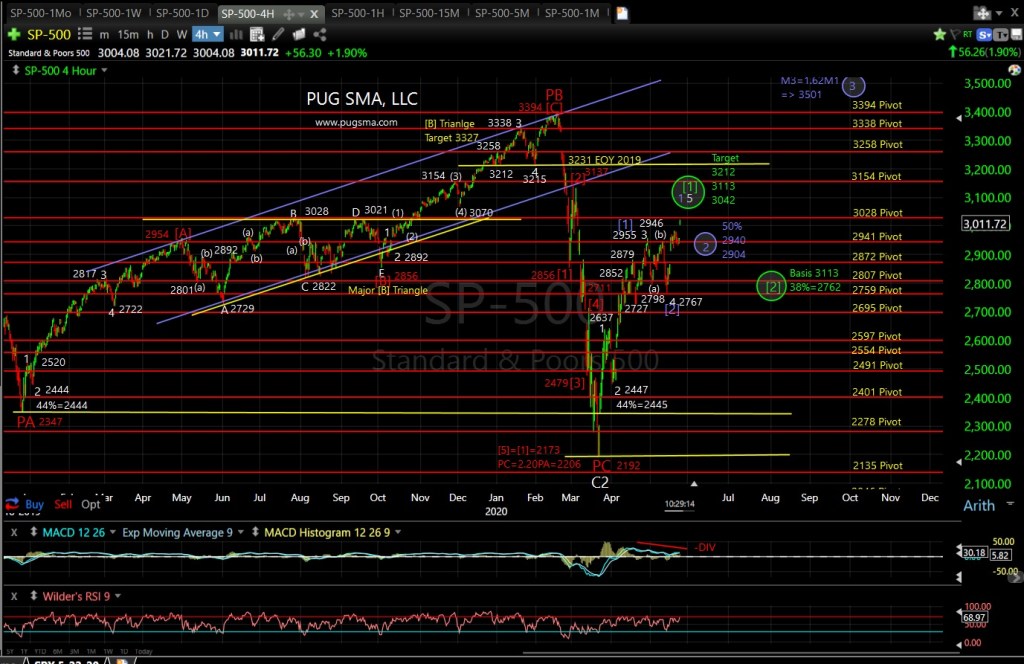Click the buy/sell swap arrows icon
The height and width of the screenshot is (664, 1024).
pos(12,503)
